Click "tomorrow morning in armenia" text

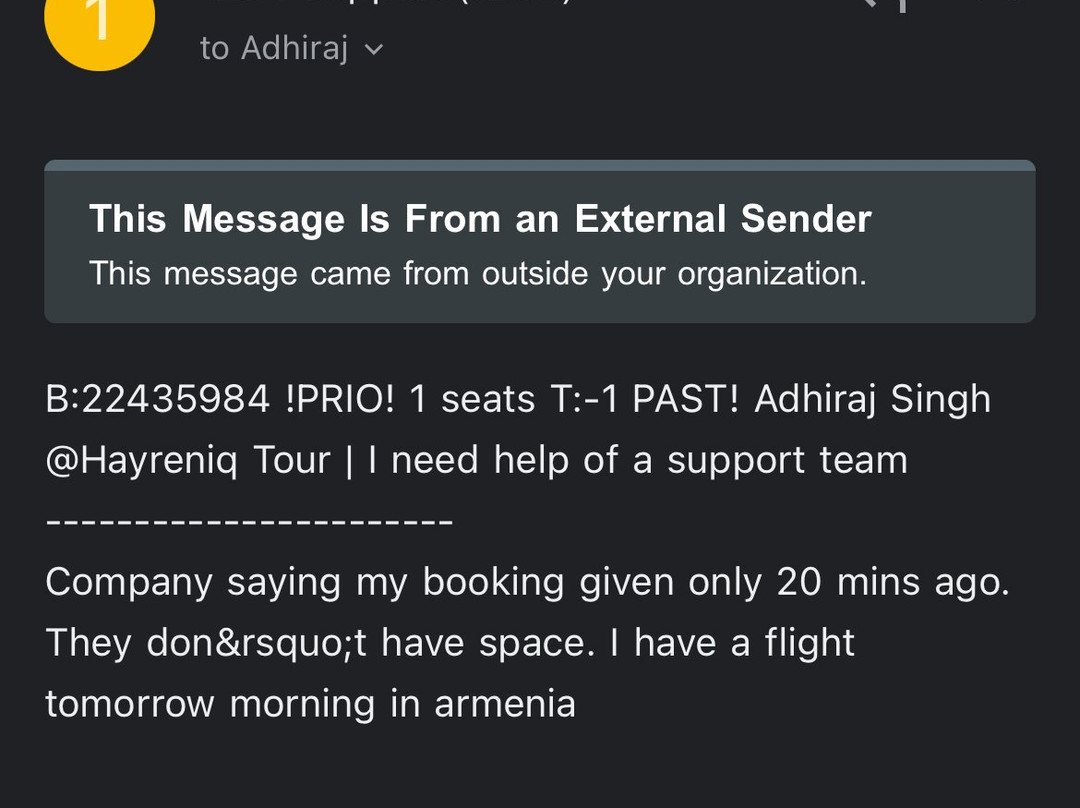[310, 704]
